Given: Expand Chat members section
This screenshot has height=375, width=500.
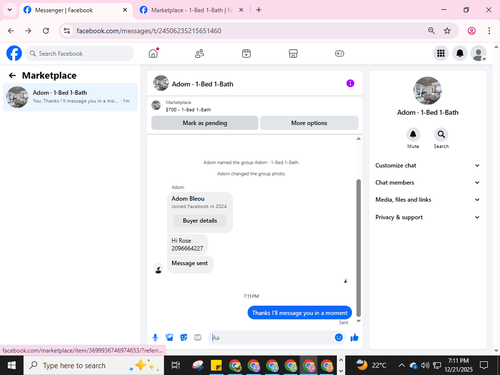Looking at the screenshot, I should click(428, 183).
